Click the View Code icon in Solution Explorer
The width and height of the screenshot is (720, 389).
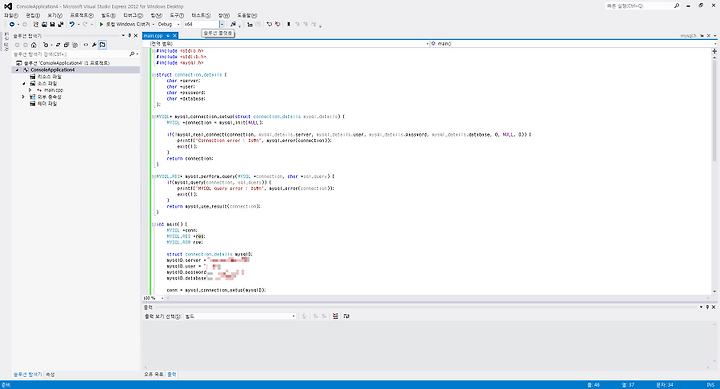[85, 45]
